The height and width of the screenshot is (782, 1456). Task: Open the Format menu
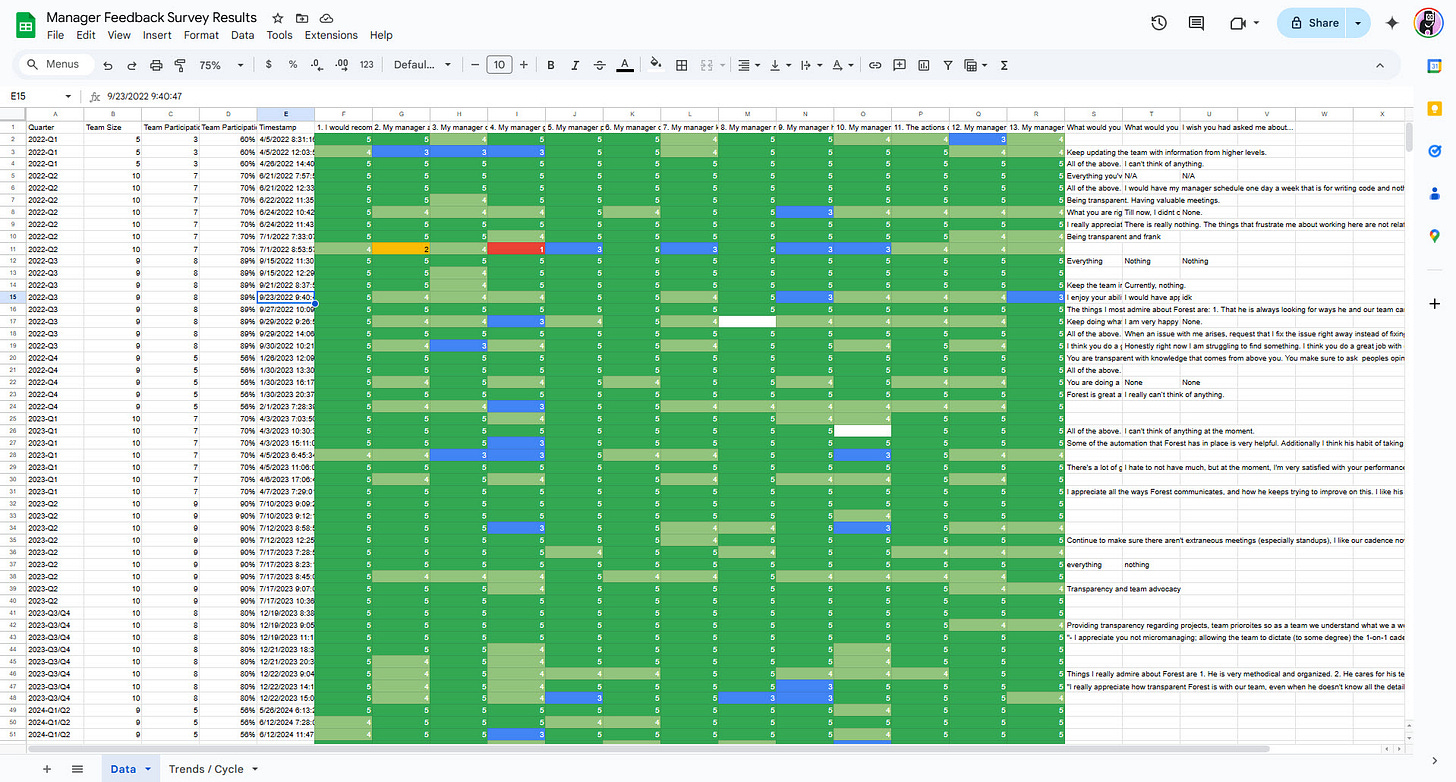(x=201, y=35)
